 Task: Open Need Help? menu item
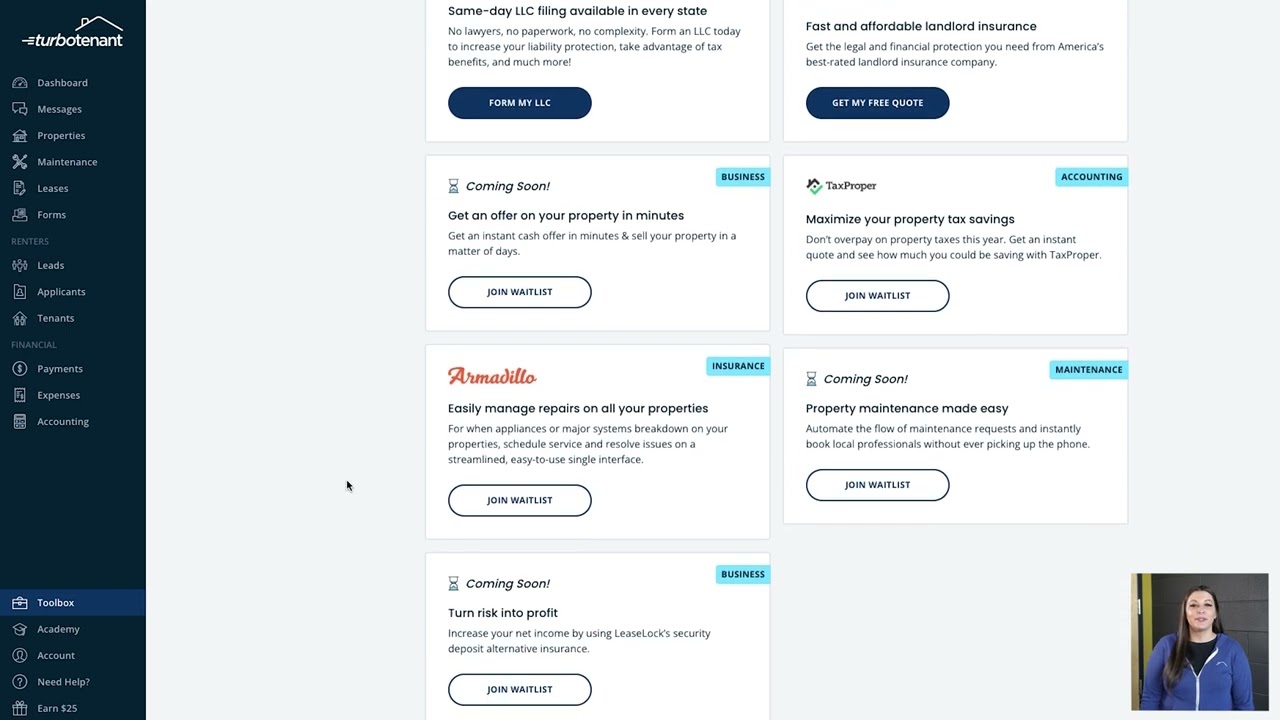pyautogui.click(x=63, y=682)
